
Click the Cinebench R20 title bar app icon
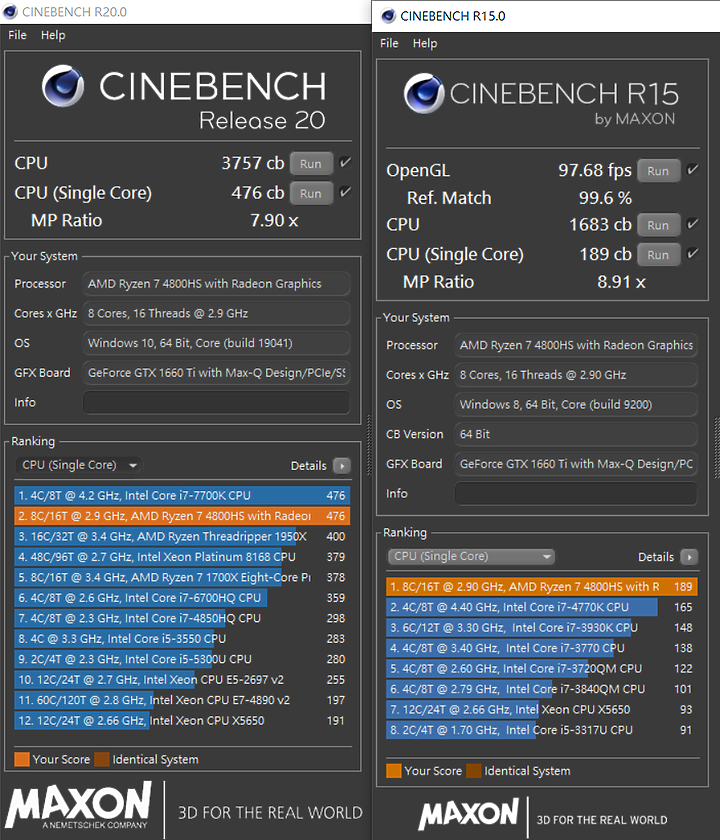[x=10, y=12]
